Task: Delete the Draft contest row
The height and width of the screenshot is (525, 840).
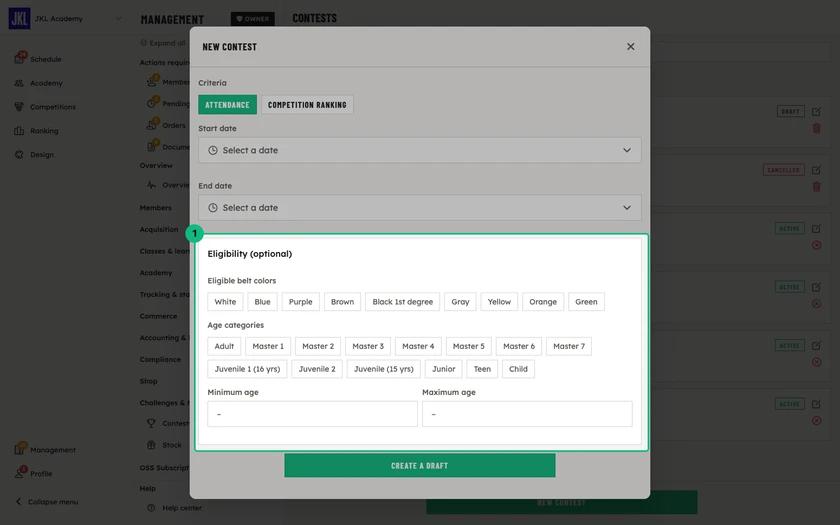Action: pyautogui.click(x=816, y=128)
